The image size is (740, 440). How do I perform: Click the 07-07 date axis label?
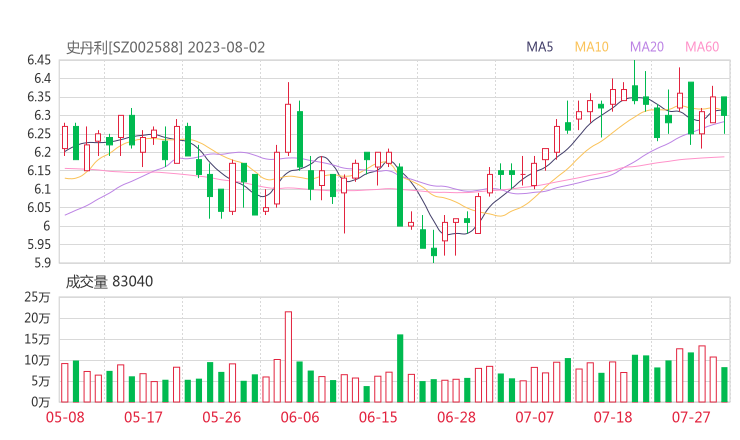point(534,417)
